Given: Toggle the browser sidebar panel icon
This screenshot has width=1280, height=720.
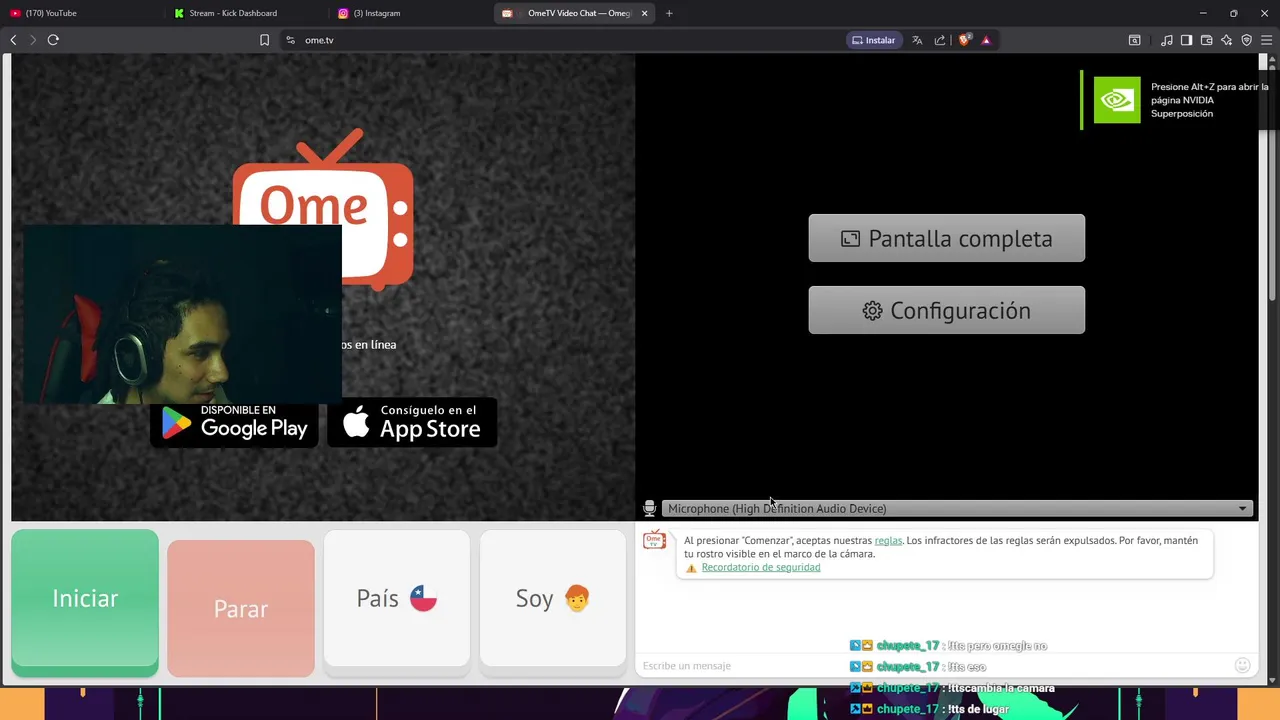Looking at the screenshot, I should pyautogui.click(x=1186, y=40).
